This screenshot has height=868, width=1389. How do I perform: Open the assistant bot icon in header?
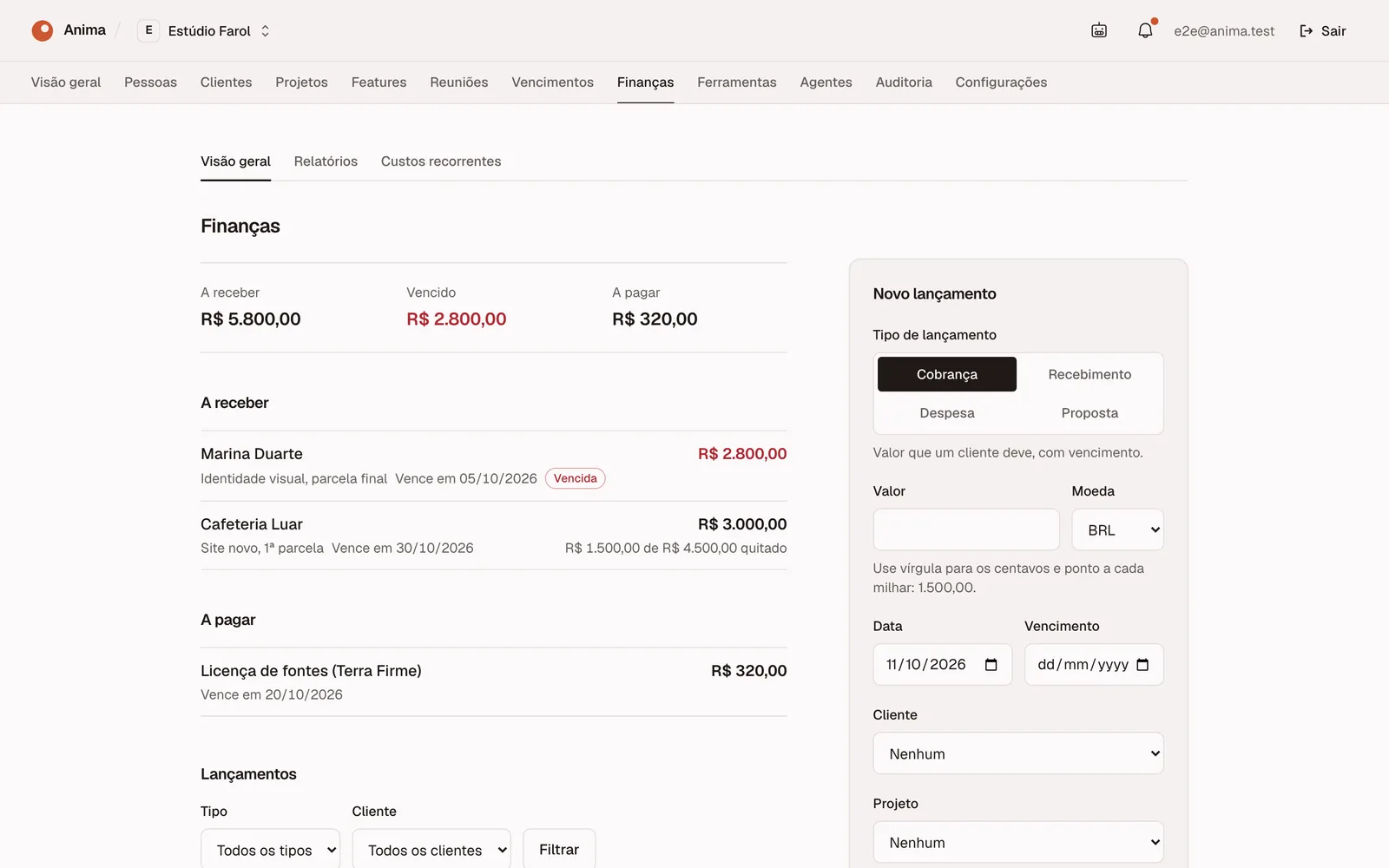click(1099, 30)
